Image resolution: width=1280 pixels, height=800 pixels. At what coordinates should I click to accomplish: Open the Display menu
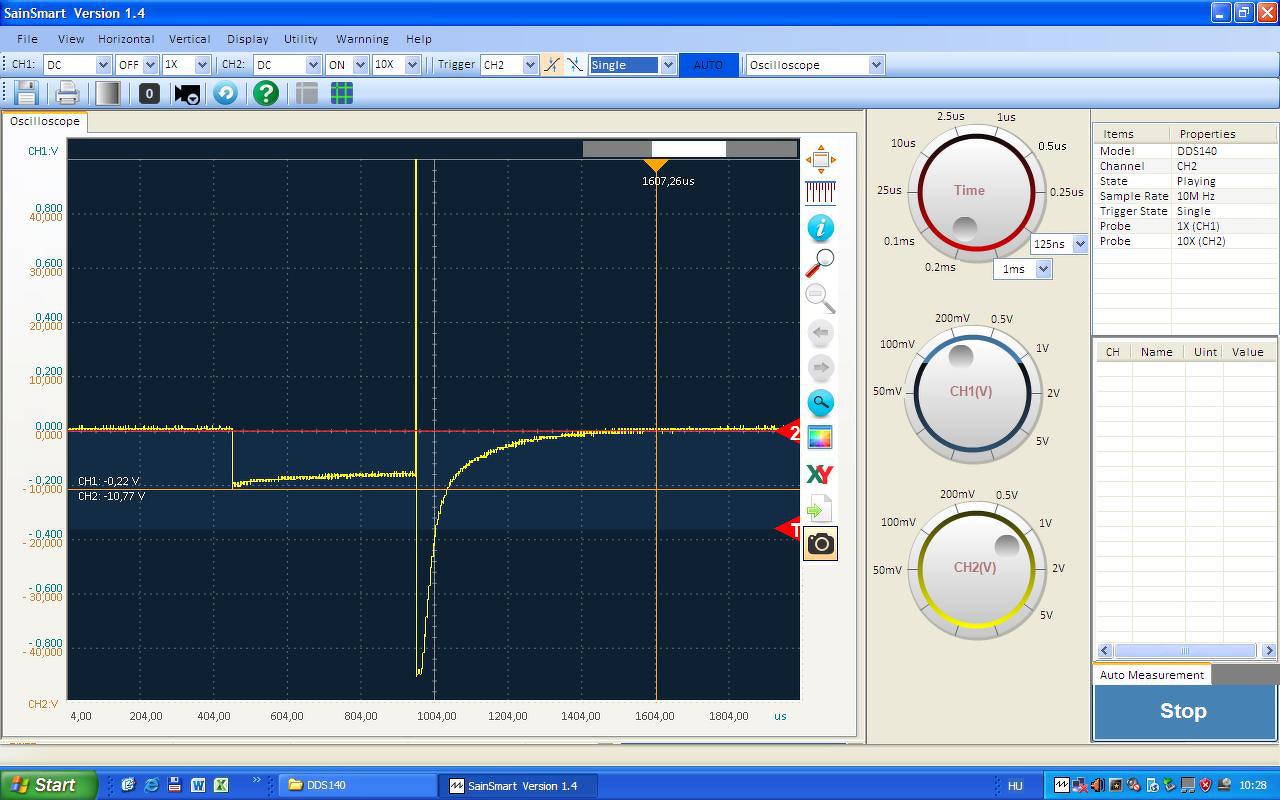247,39
